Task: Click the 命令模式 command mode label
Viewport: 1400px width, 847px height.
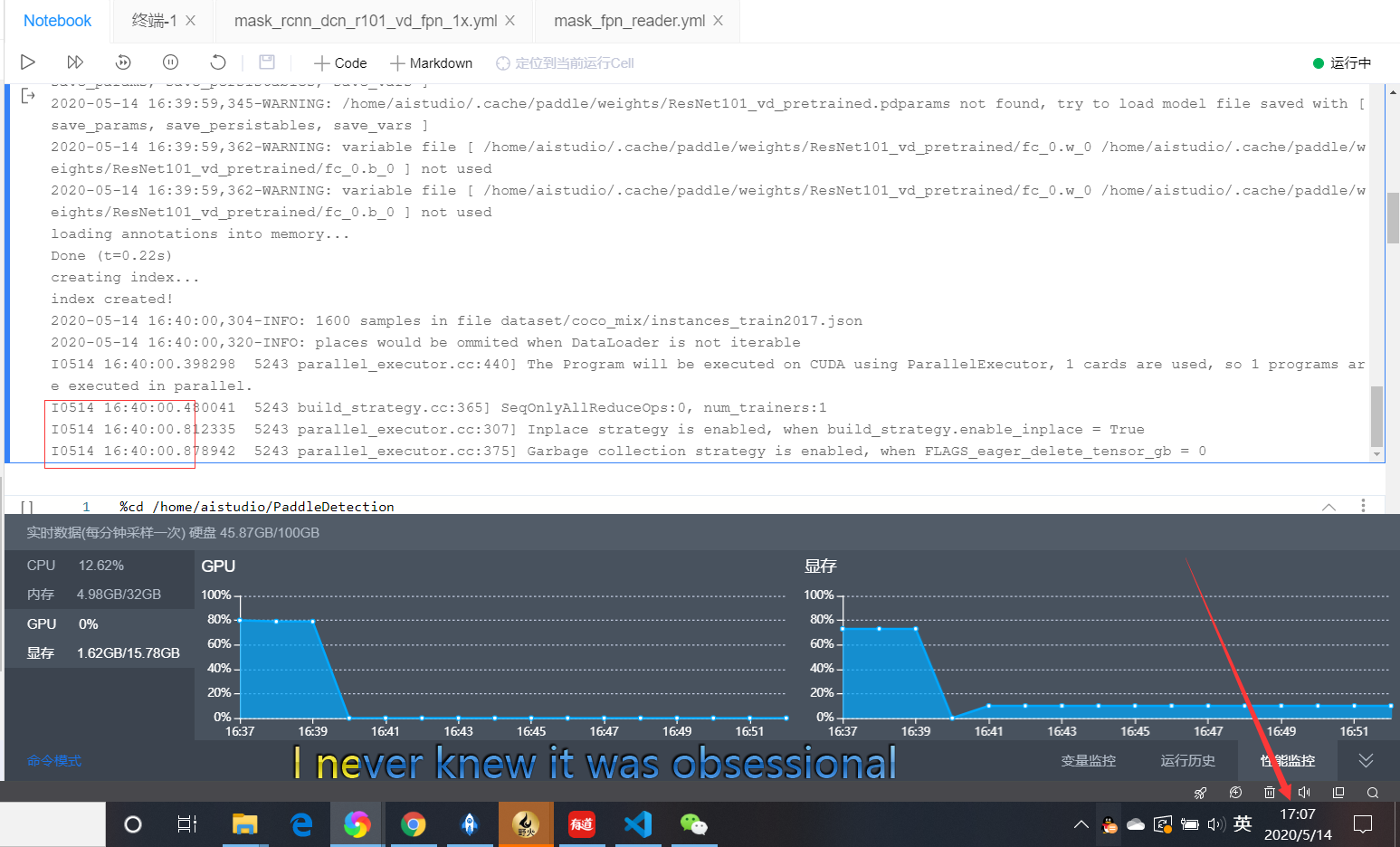Action: [54, 761]
